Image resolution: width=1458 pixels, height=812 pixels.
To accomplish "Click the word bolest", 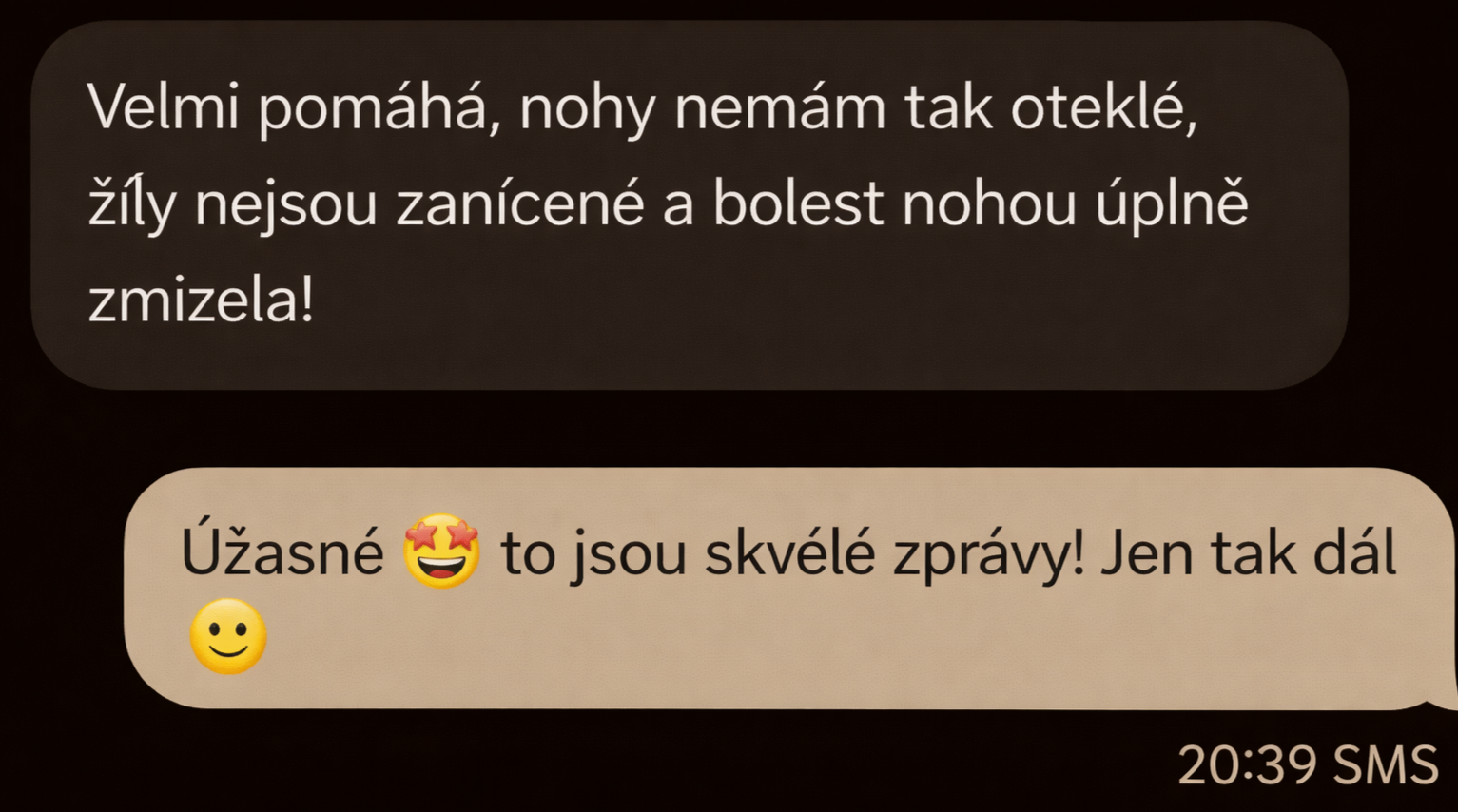I will coord(799,204).
